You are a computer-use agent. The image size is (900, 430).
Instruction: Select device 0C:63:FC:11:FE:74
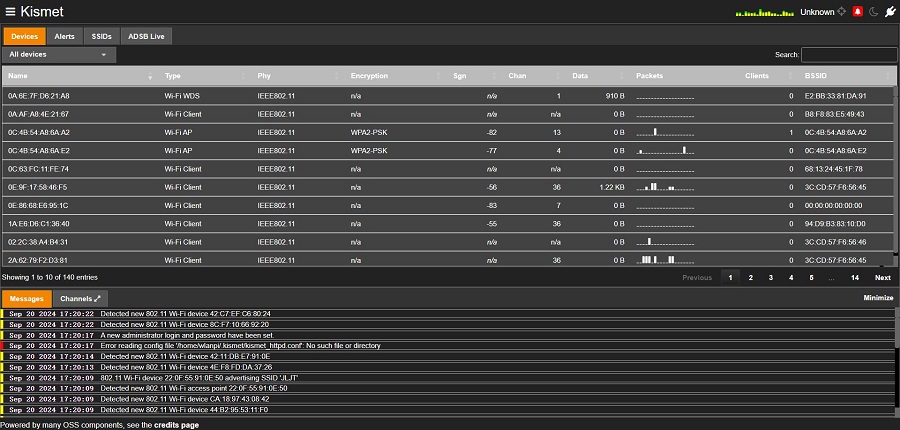coord(448,169)
